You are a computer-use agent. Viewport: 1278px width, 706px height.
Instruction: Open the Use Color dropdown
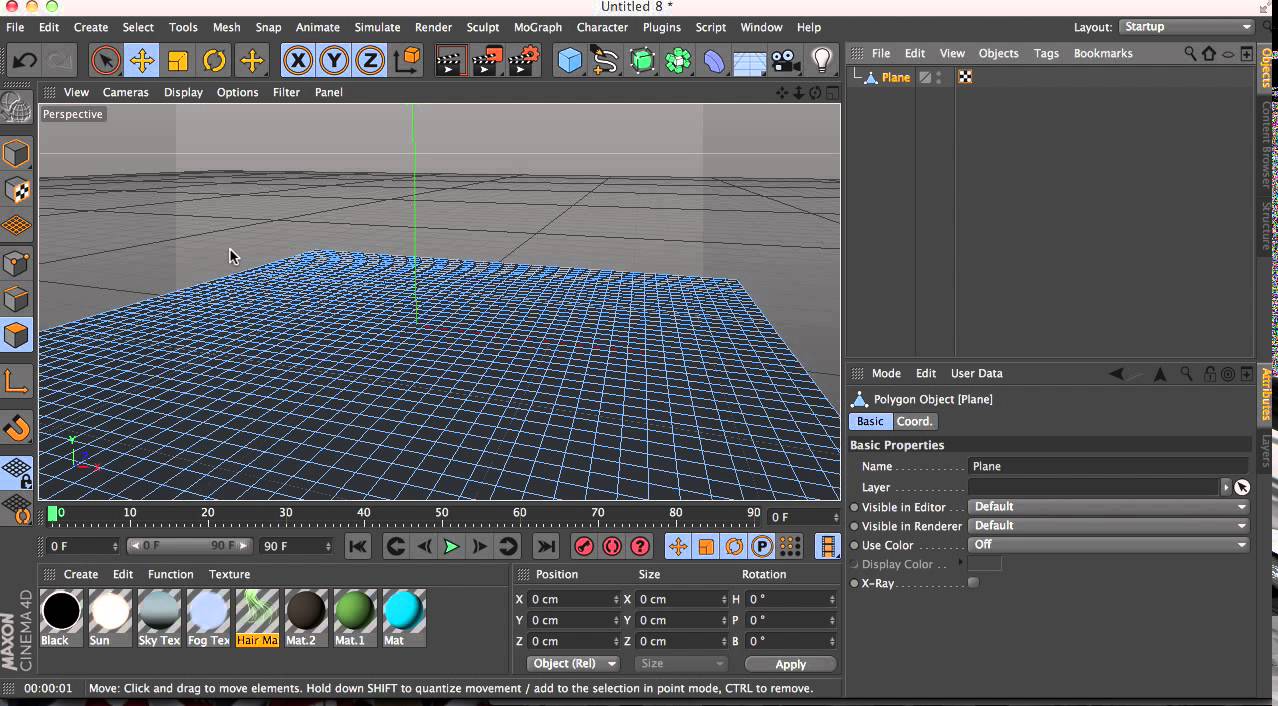[1109, 545]
